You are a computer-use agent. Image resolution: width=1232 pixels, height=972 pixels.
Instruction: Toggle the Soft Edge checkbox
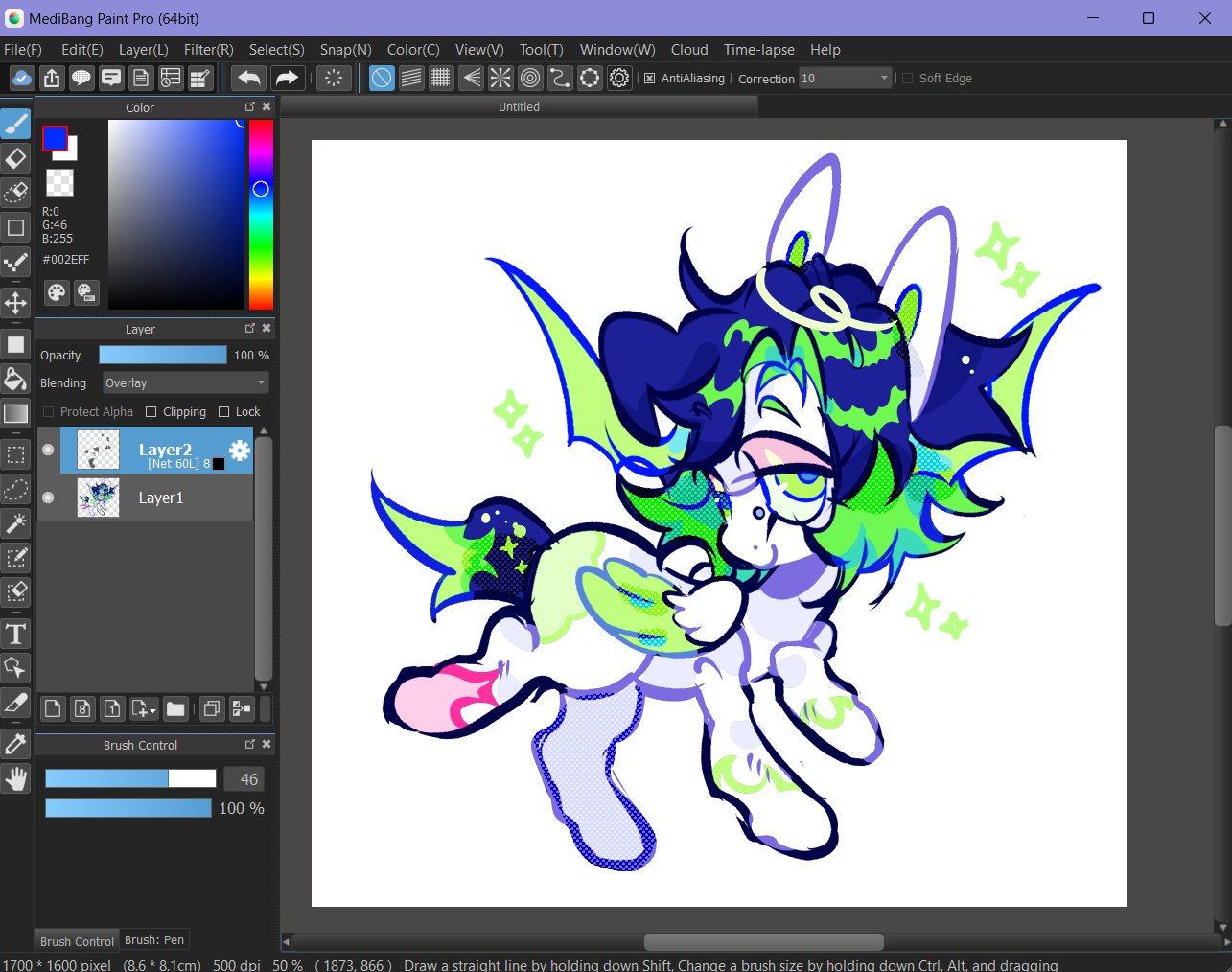point(907,79)
